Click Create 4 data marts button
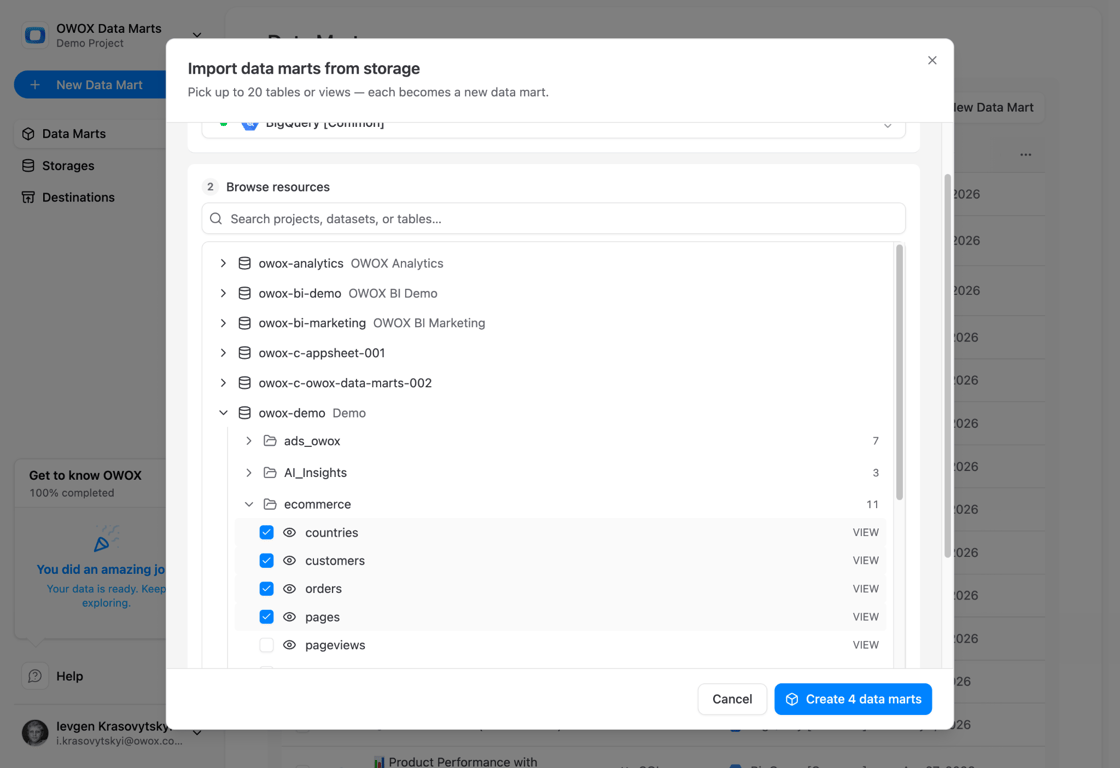 853,699
